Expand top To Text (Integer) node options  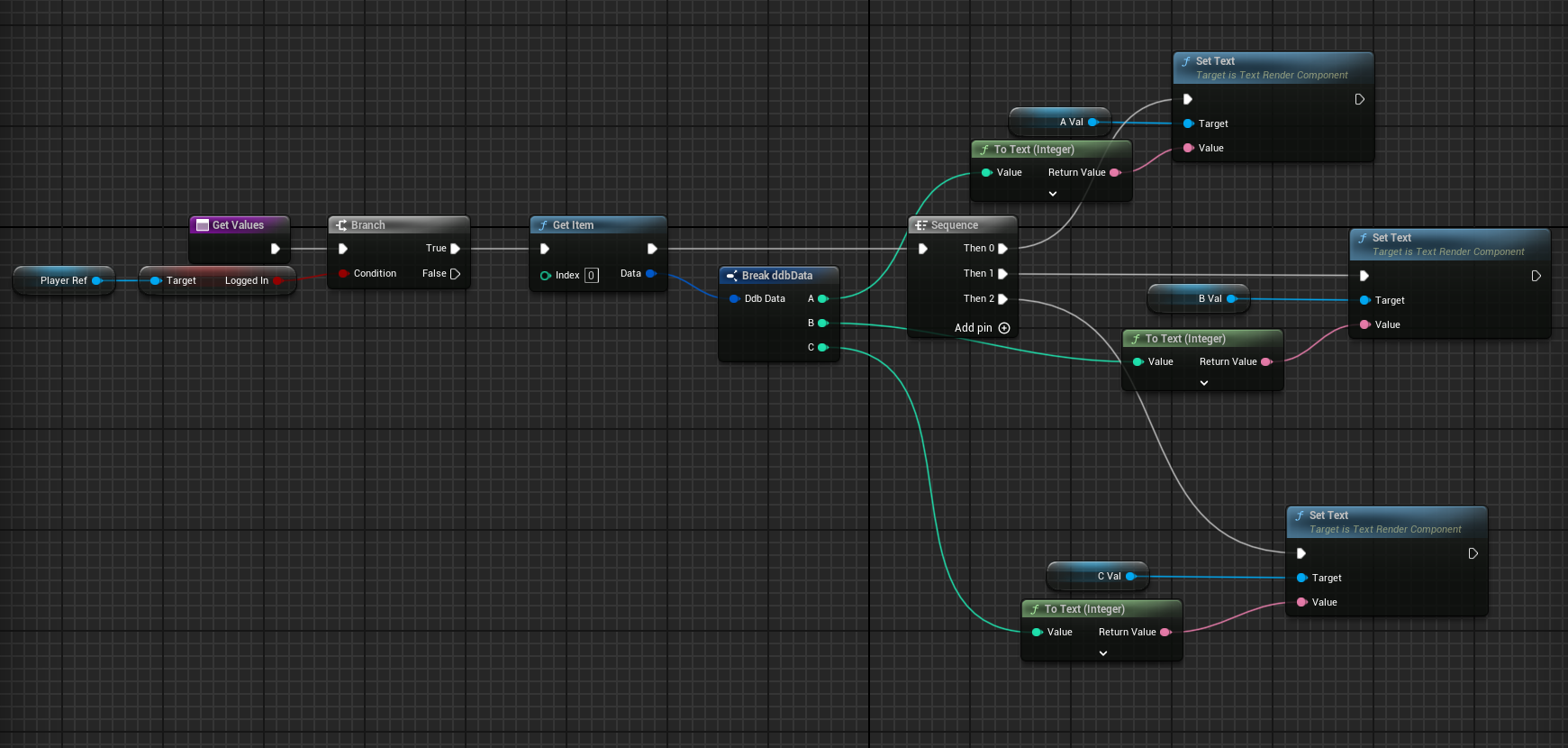pos(1052,194)
